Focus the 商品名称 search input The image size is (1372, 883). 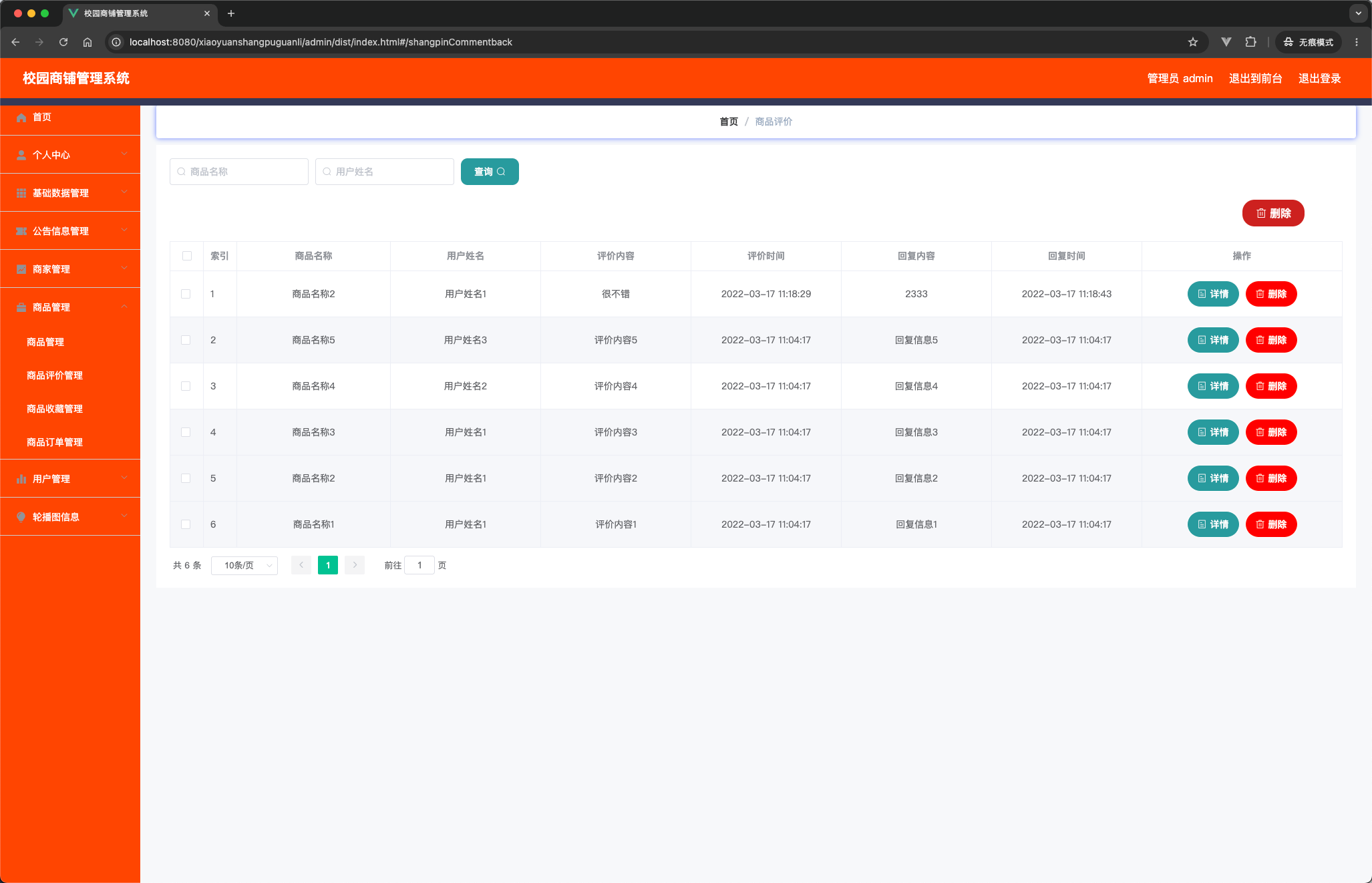(239, 172)
